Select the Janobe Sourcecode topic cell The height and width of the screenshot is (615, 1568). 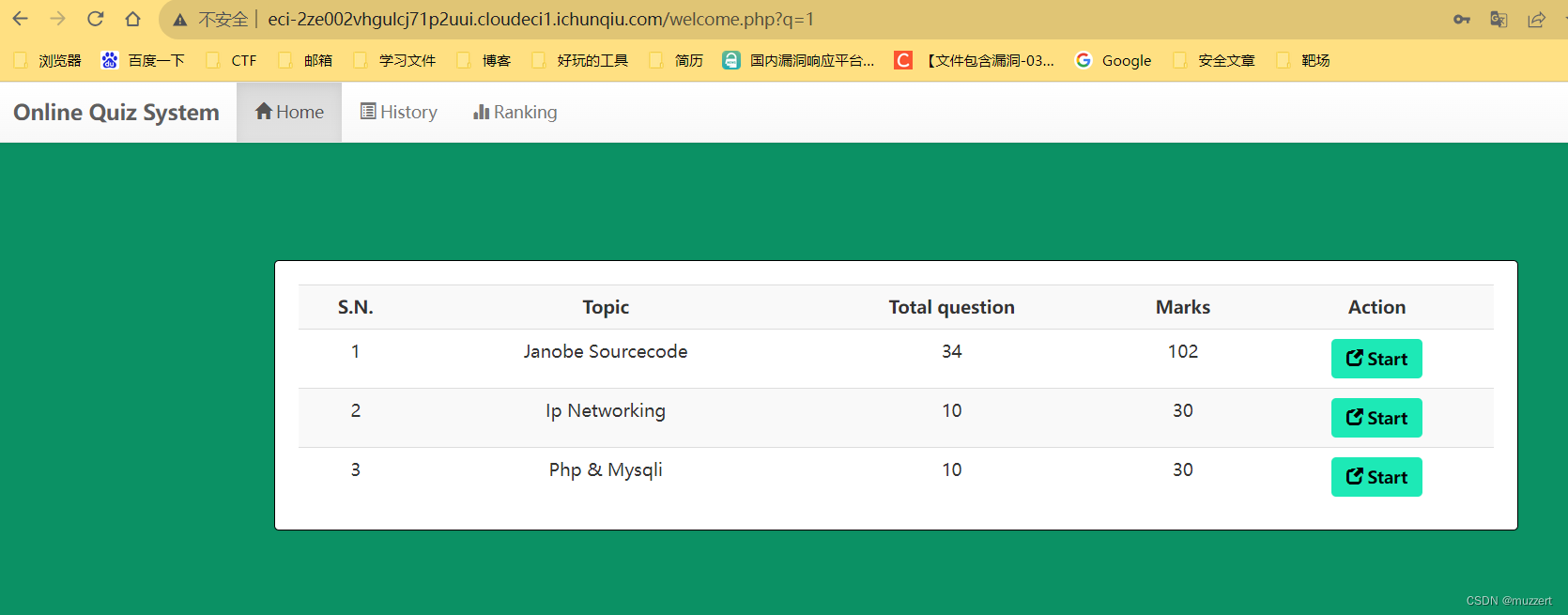point(606,351)
